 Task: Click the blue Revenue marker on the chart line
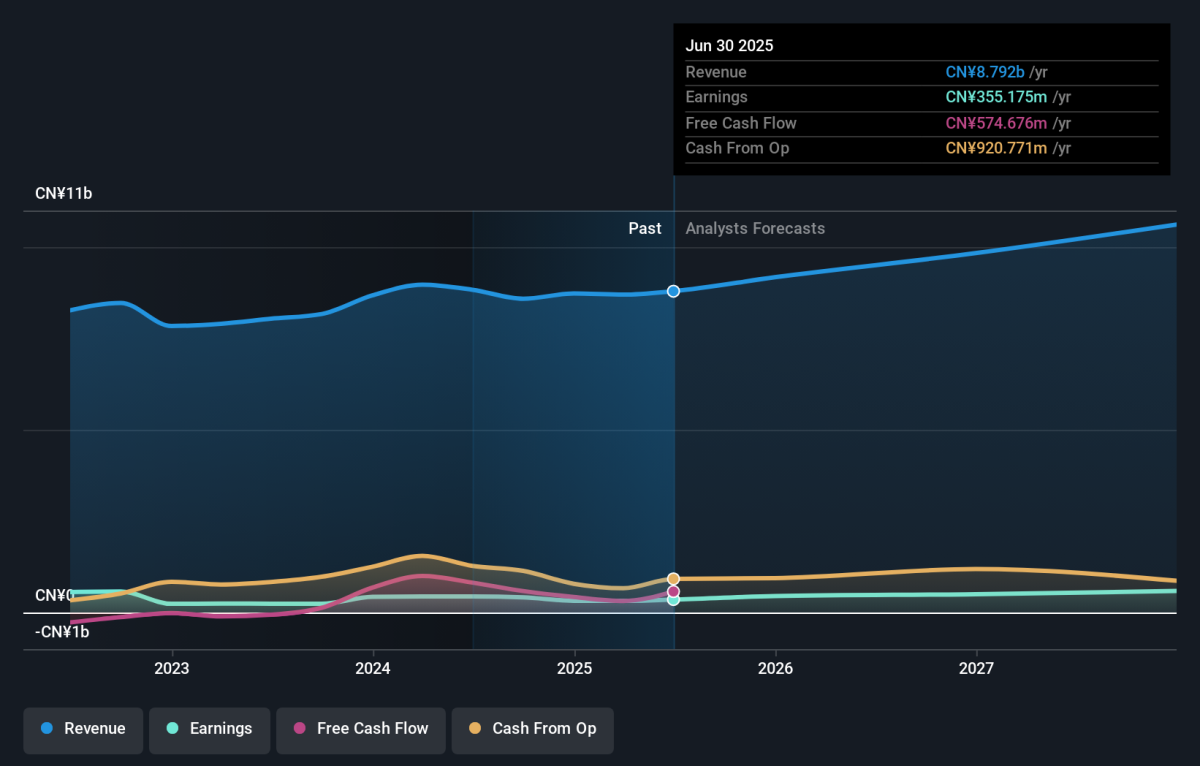[x=674, y=291]
